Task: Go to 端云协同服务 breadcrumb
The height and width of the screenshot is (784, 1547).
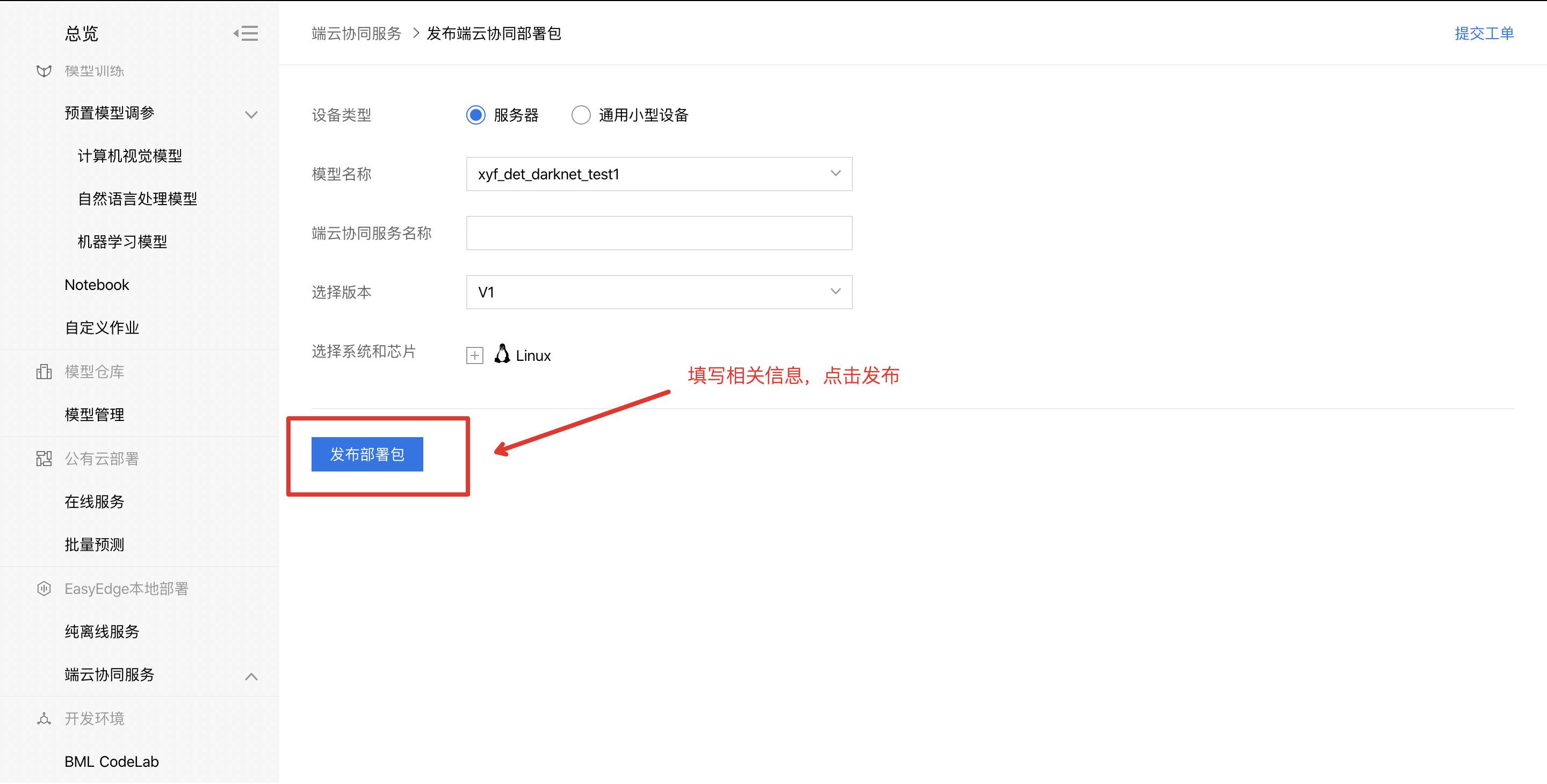Action: click(x=357, y=33)
